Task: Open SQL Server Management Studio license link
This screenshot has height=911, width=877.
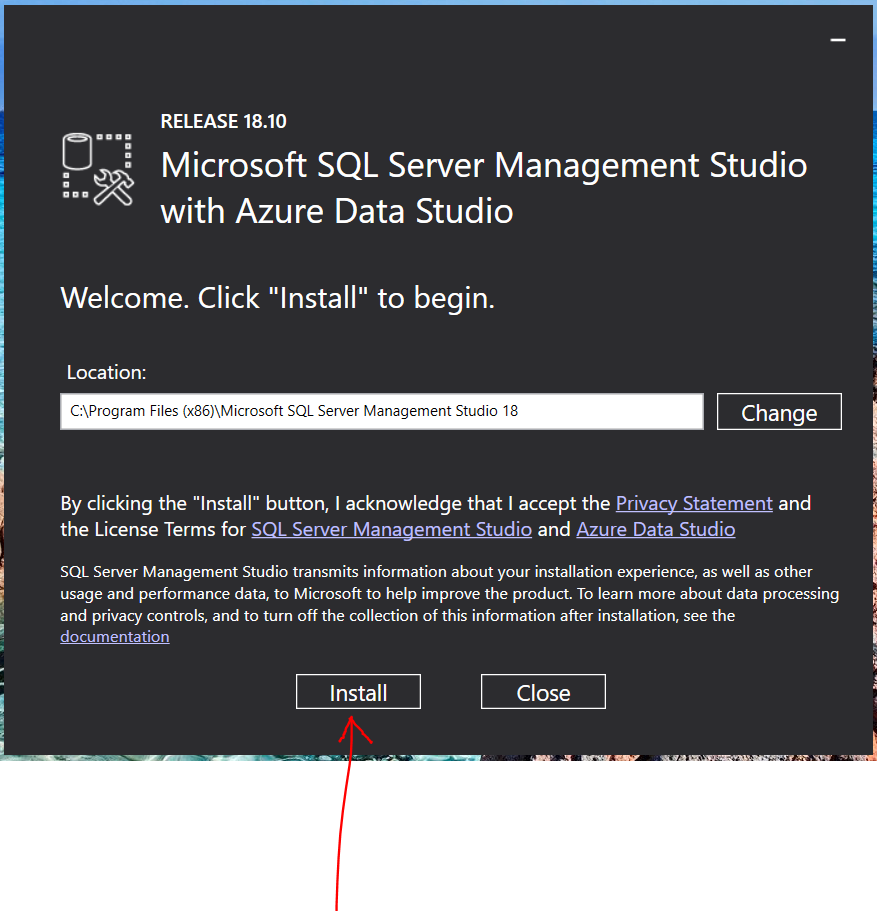Action: [x=391, y=529]
